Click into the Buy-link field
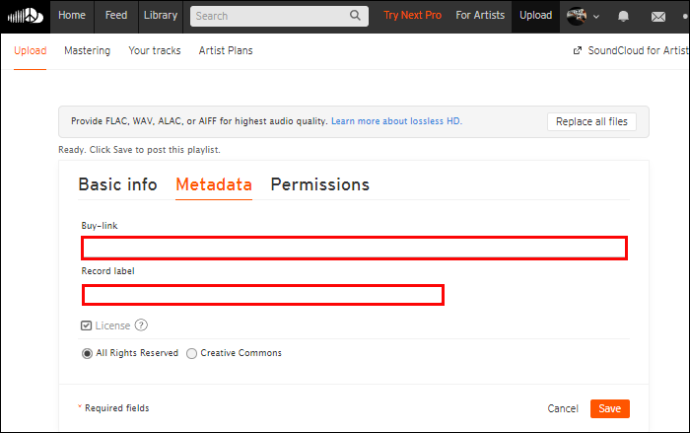This screenshot has width=690, height=433. tap(354, 248)
